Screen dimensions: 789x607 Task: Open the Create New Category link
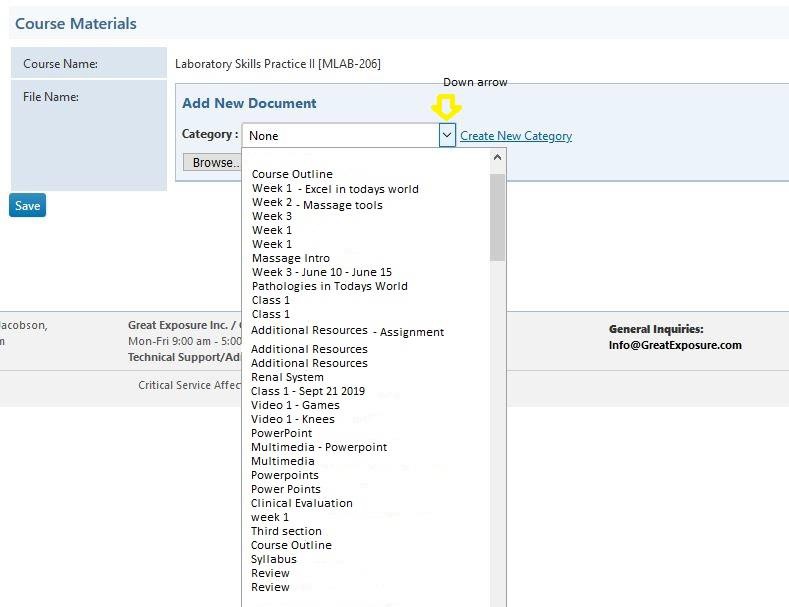coord(516,136)
